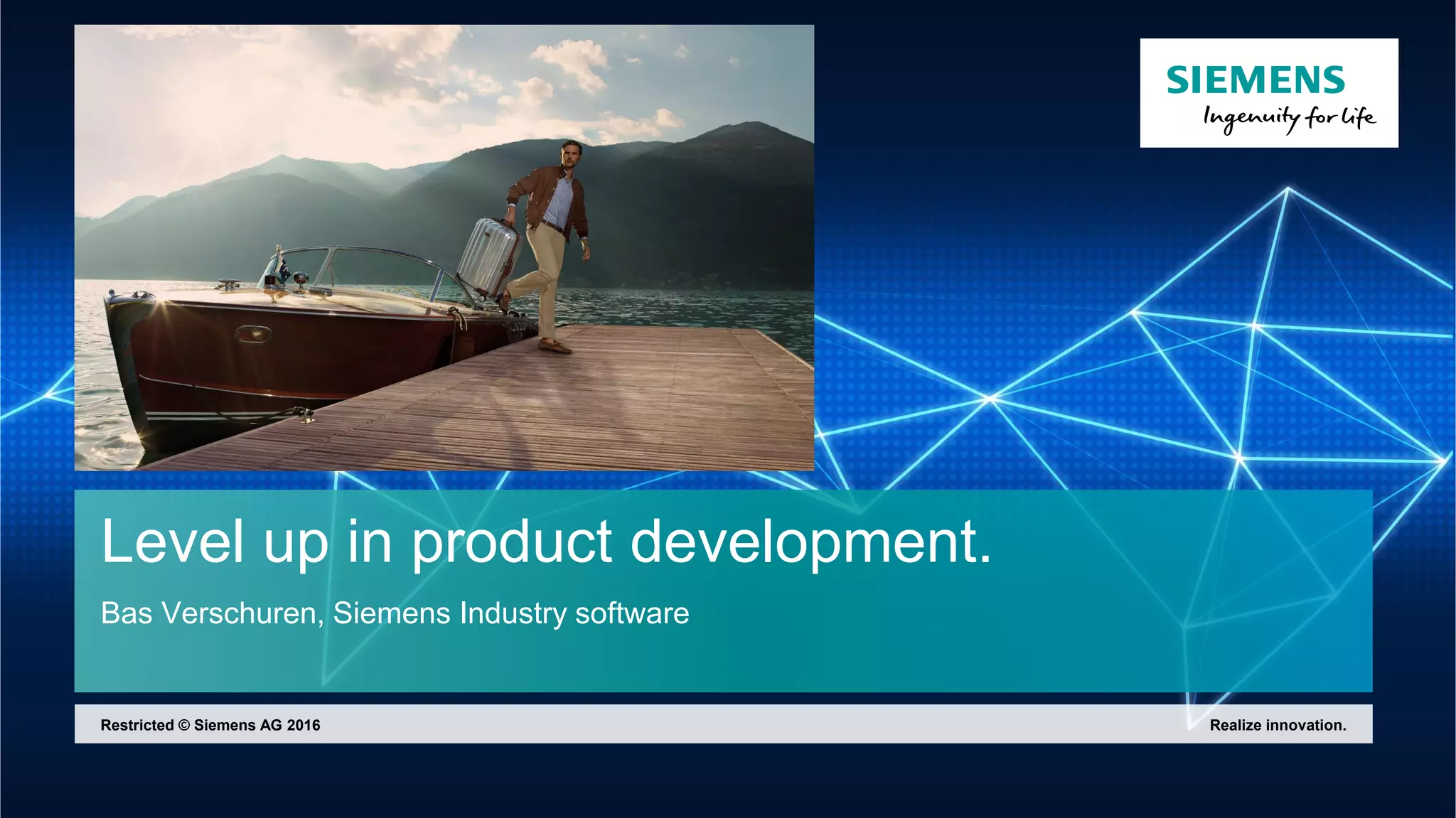
Task: Click 'Restricted © Siemens AG 2016' footer text
Action: pyautogui.click(x=210, y=725)
